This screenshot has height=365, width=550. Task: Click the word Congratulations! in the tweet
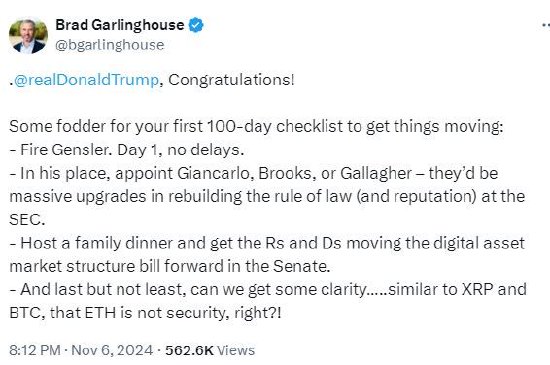pos(231,80)
